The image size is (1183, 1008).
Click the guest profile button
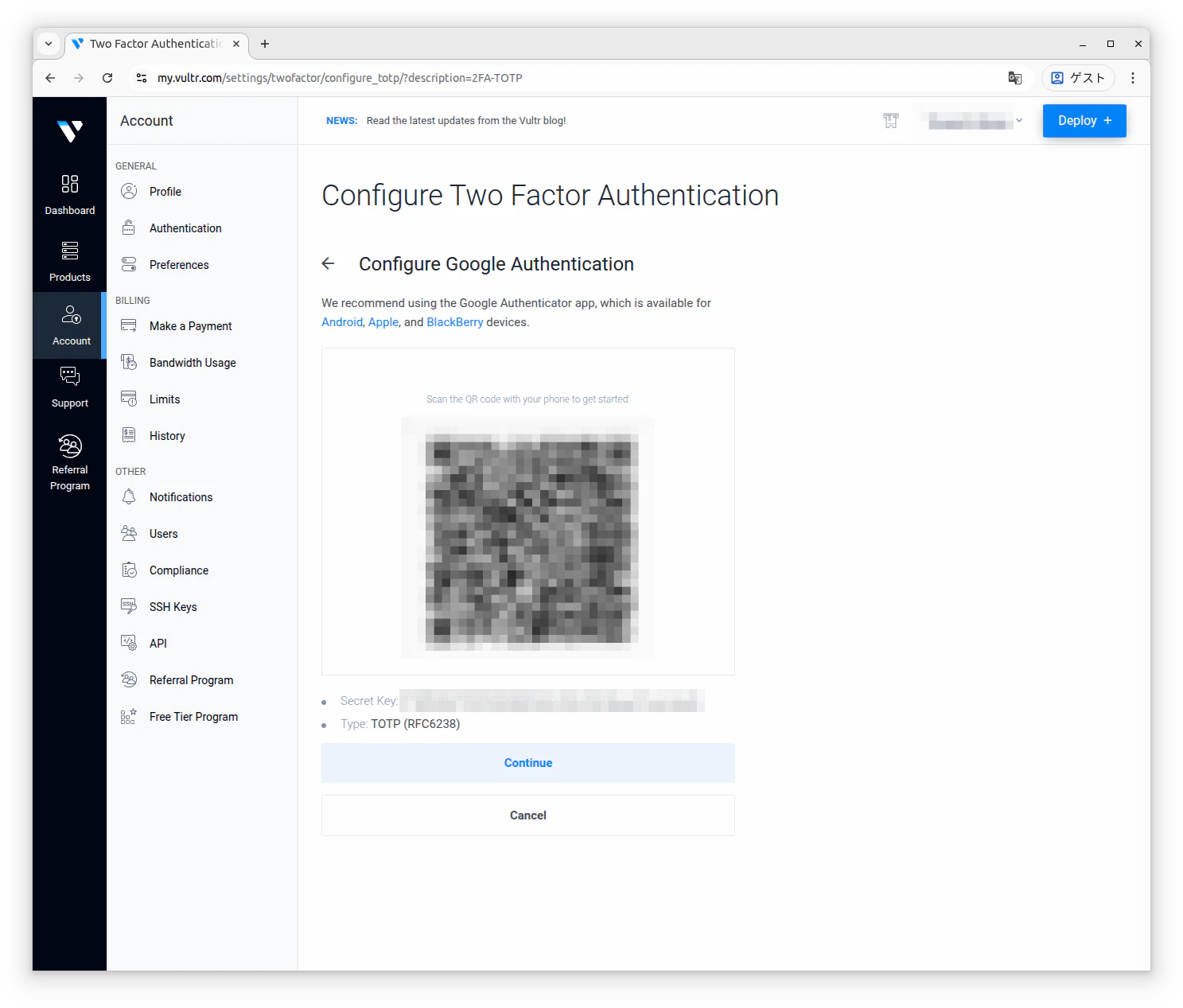pos(1079,78)
